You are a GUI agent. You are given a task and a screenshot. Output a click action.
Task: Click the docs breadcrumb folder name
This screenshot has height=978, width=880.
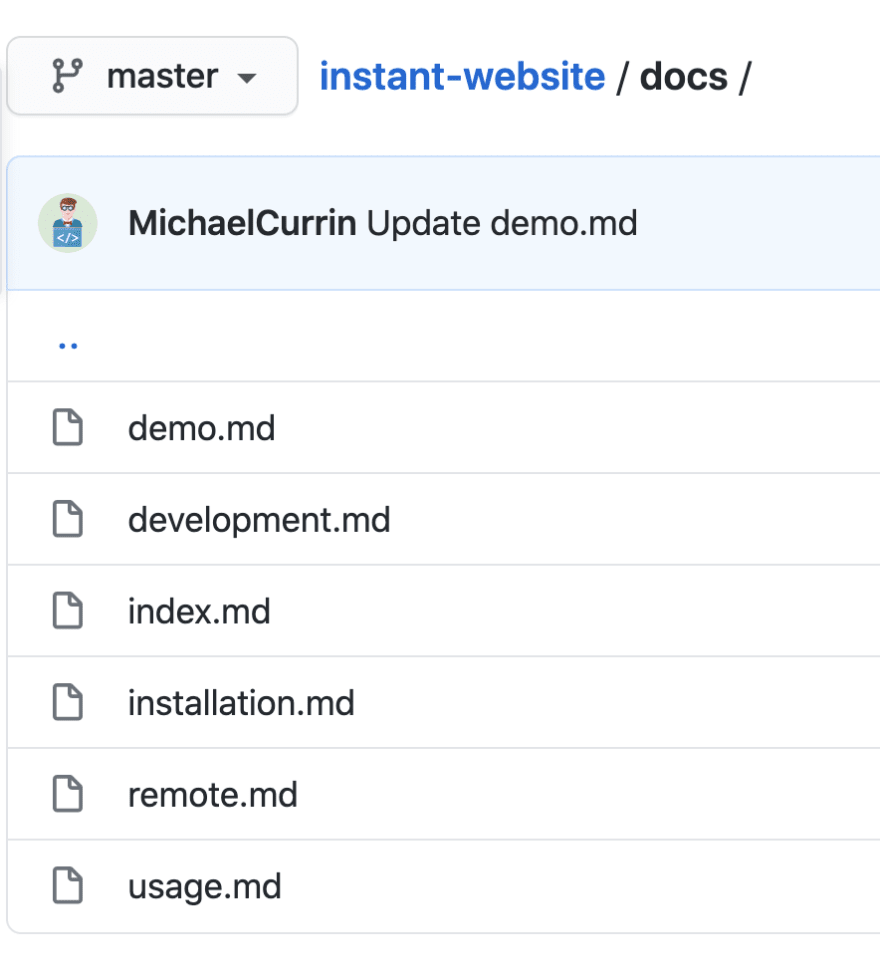pos(684,77)
